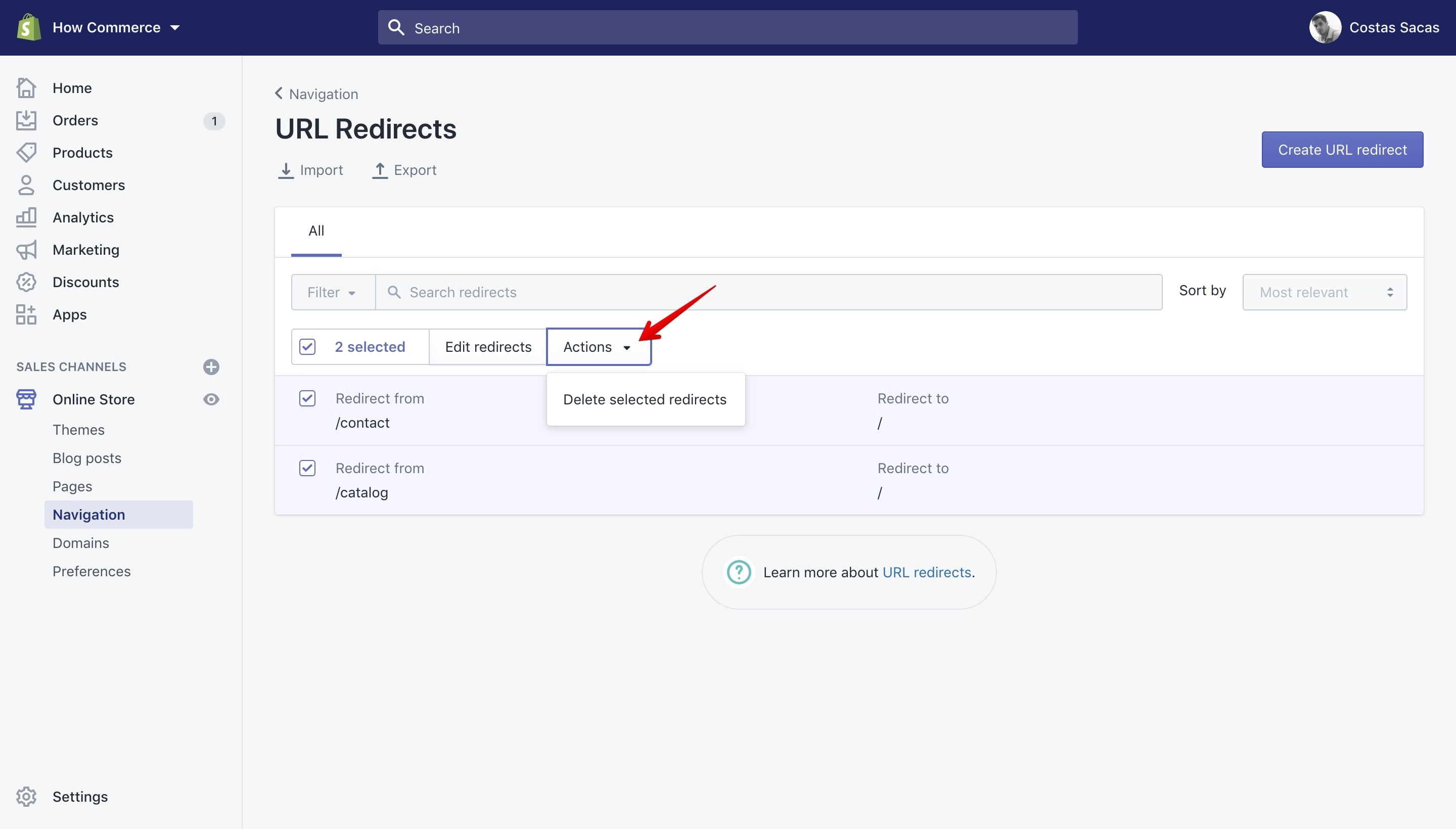Open the Analytics menu label

point(83,217)
